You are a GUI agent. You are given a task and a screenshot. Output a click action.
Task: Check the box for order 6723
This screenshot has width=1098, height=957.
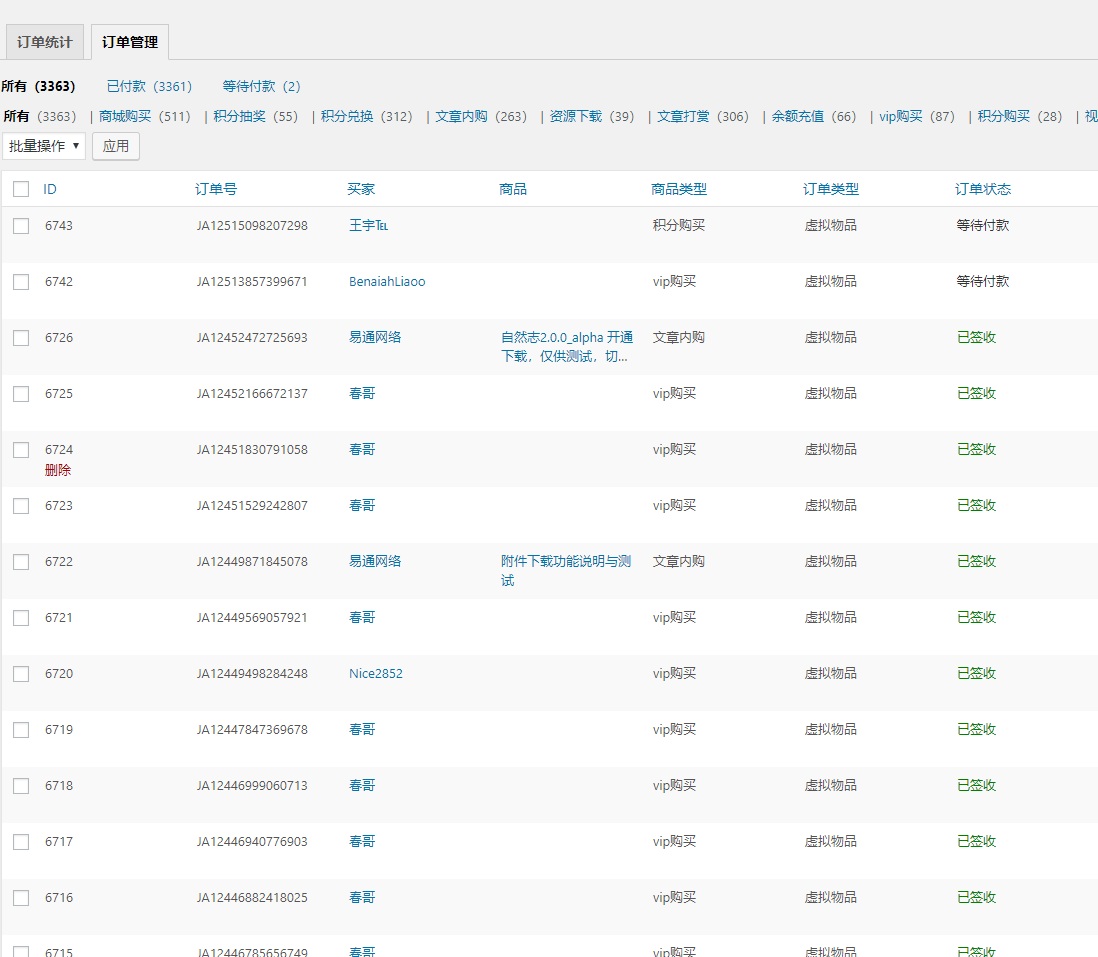coord(21,505)
